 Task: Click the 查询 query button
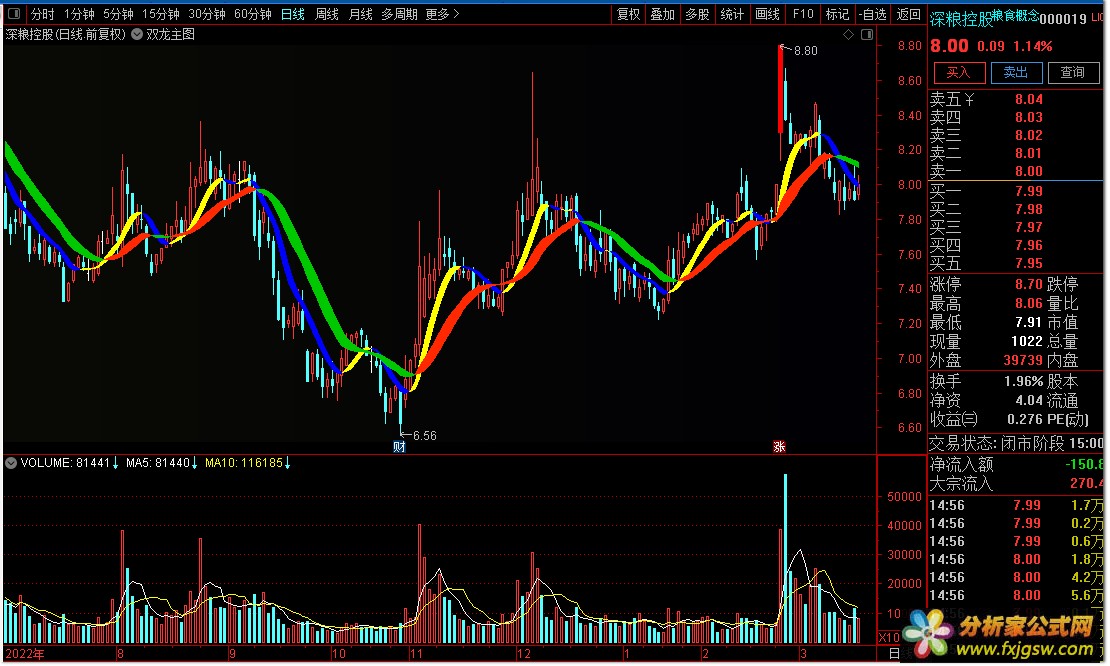pos(1072,72)
